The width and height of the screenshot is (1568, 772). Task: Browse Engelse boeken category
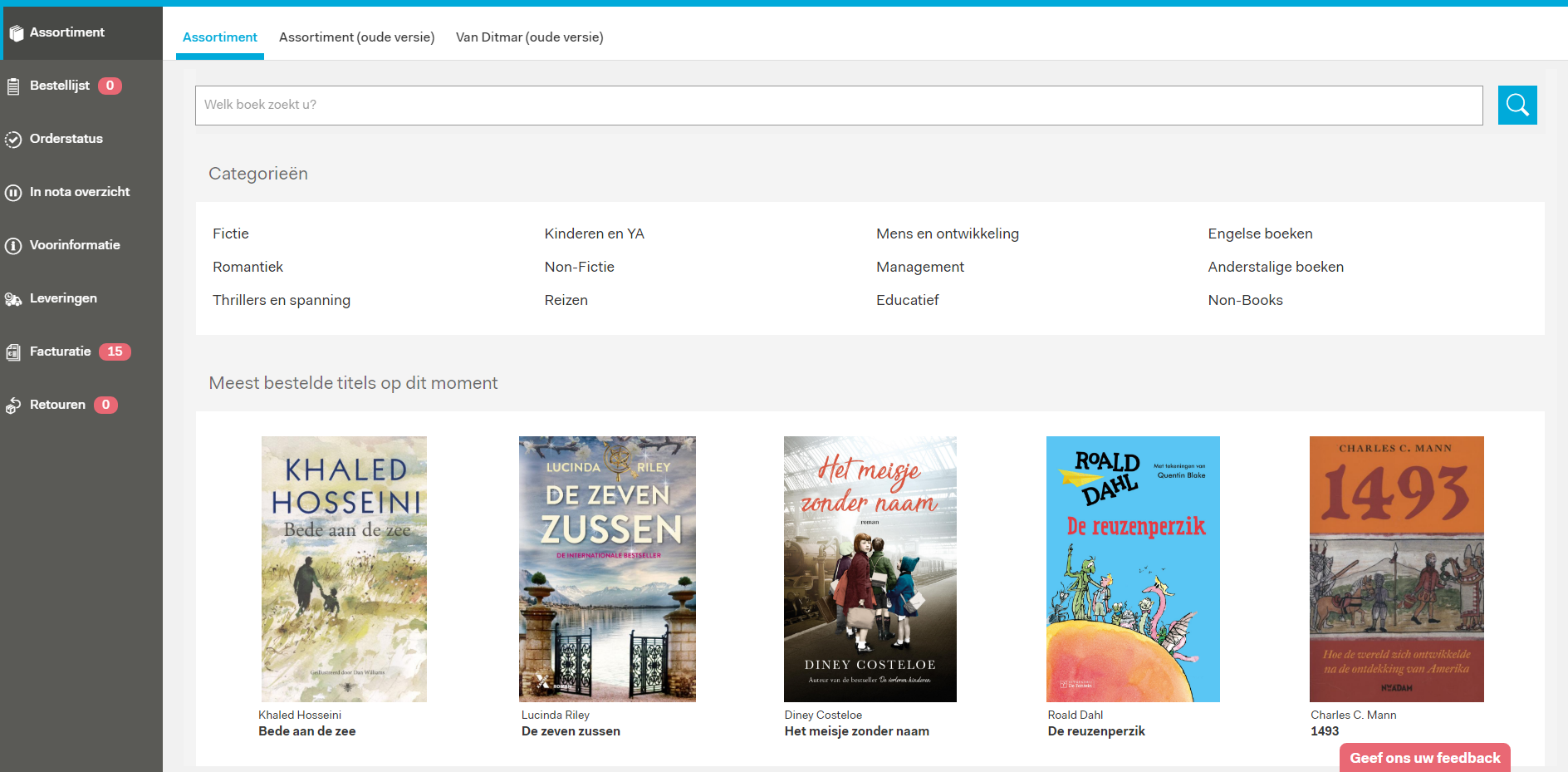pyautogui.click(x=1261, y=234)
